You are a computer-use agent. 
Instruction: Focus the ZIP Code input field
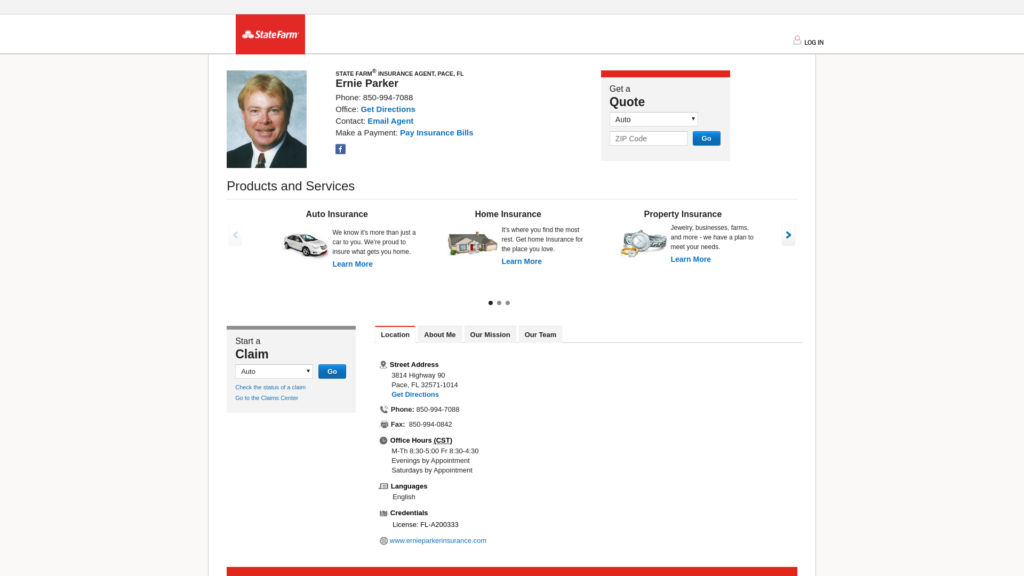point(648,139)
